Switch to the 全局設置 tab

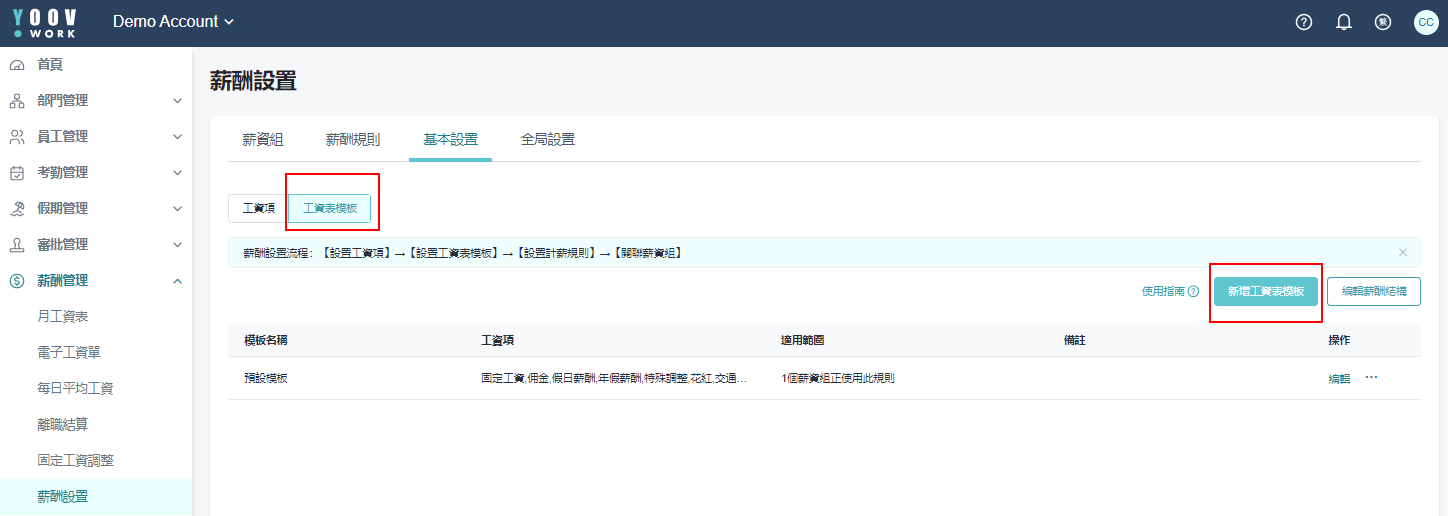pos(547,140)
